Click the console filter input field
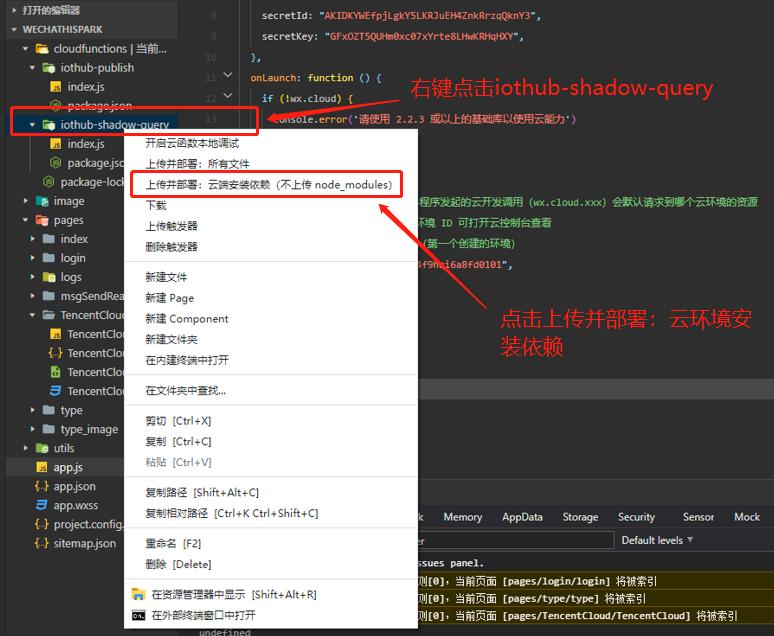The width and height of the screenshot is (774, 636). click(x=510, y=540)
